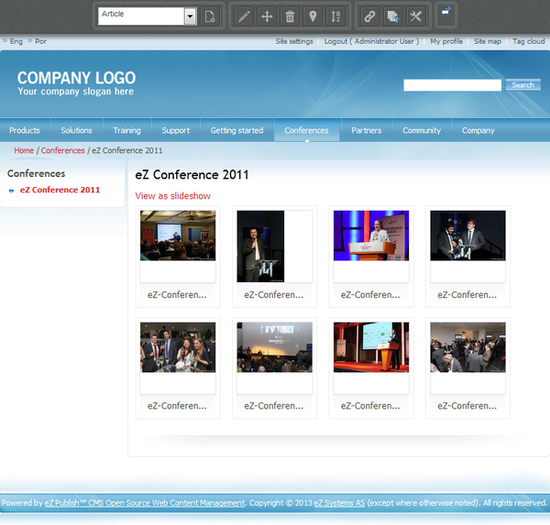Click the multi-upload documents icon
550x525 pixels.
pos(393,16)
